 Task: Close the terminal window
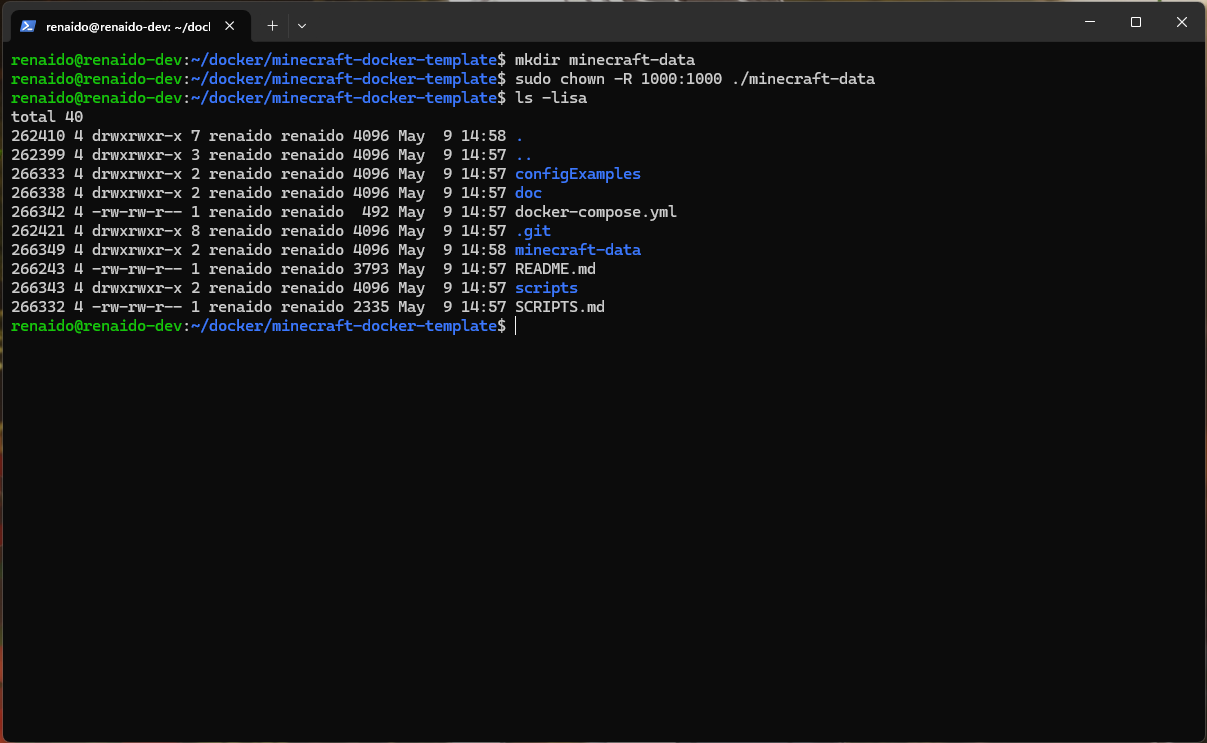pyautogui.click(x=1182, y=22)
